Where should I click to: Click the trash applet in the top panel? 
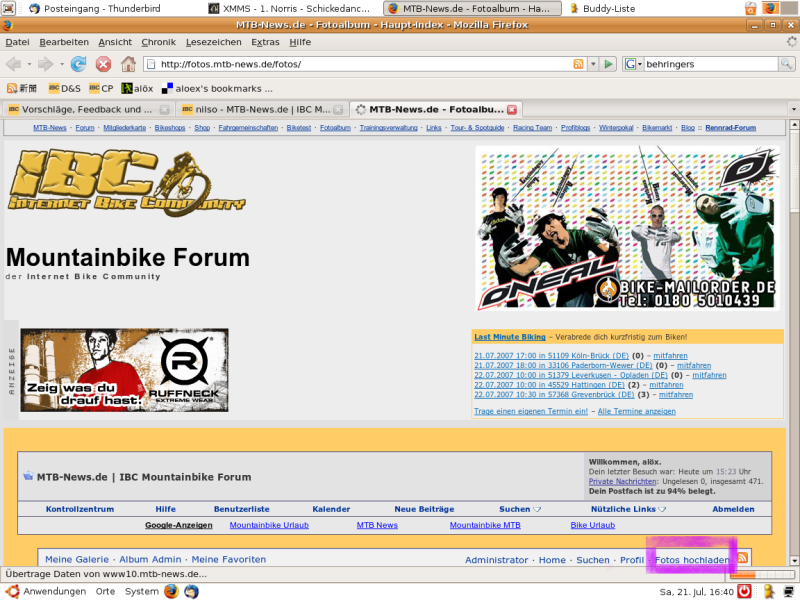(751, 8)
